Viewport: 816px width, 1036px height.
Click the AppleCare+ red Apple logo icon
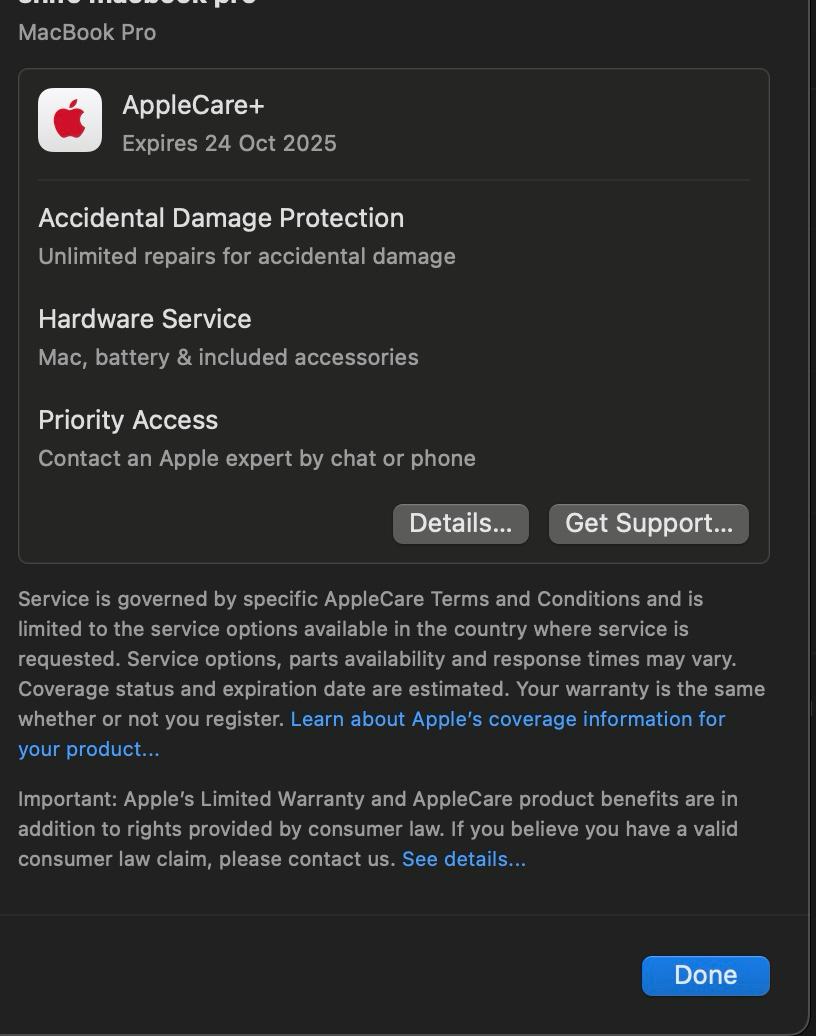(x=70, y=120)
